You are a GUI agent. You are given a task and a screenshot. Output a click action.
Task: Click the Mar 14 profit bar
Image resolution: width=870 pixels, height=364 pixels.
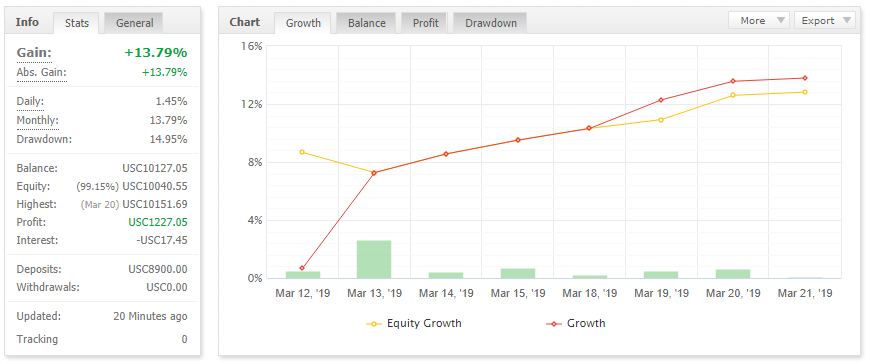coord(446,275)
